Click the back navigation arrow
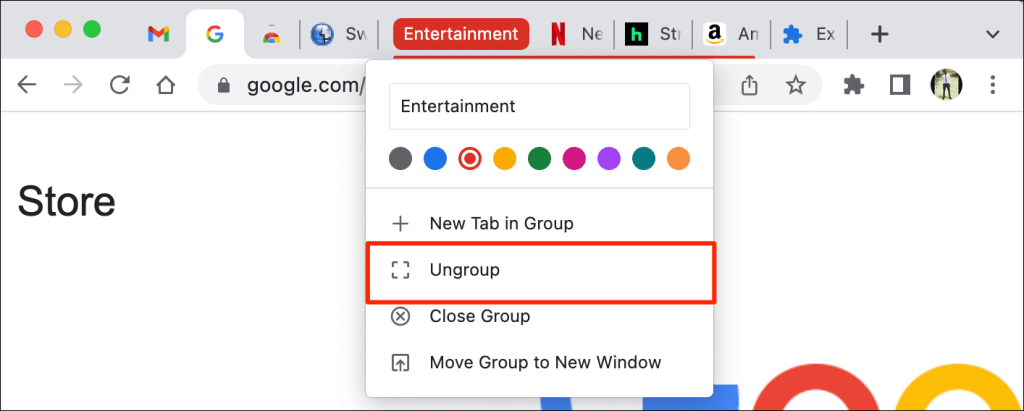Screen dimensions: 1024x411 point(27,85)
